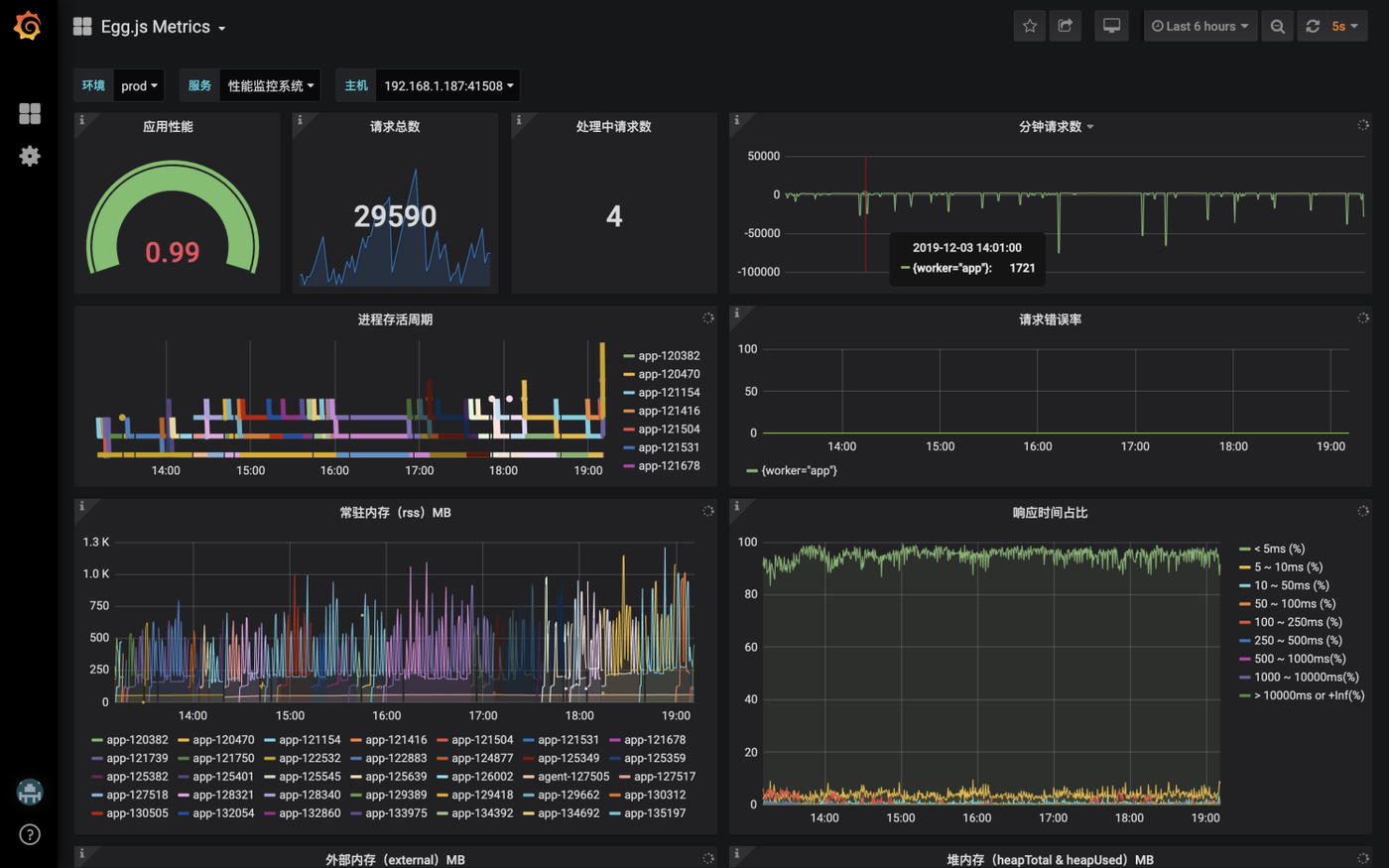Toggle the '10 ~ 50ms (%)' legend series
This screenshot has width=1389, height=868.
click(x=1284, y=585)
